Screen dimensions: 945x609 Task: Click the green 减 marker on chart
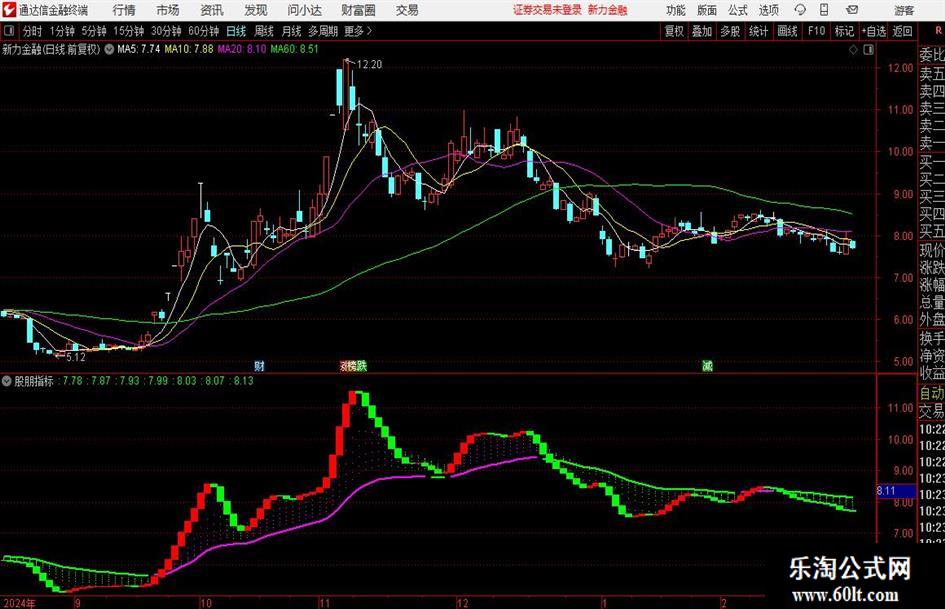[708, 365]
